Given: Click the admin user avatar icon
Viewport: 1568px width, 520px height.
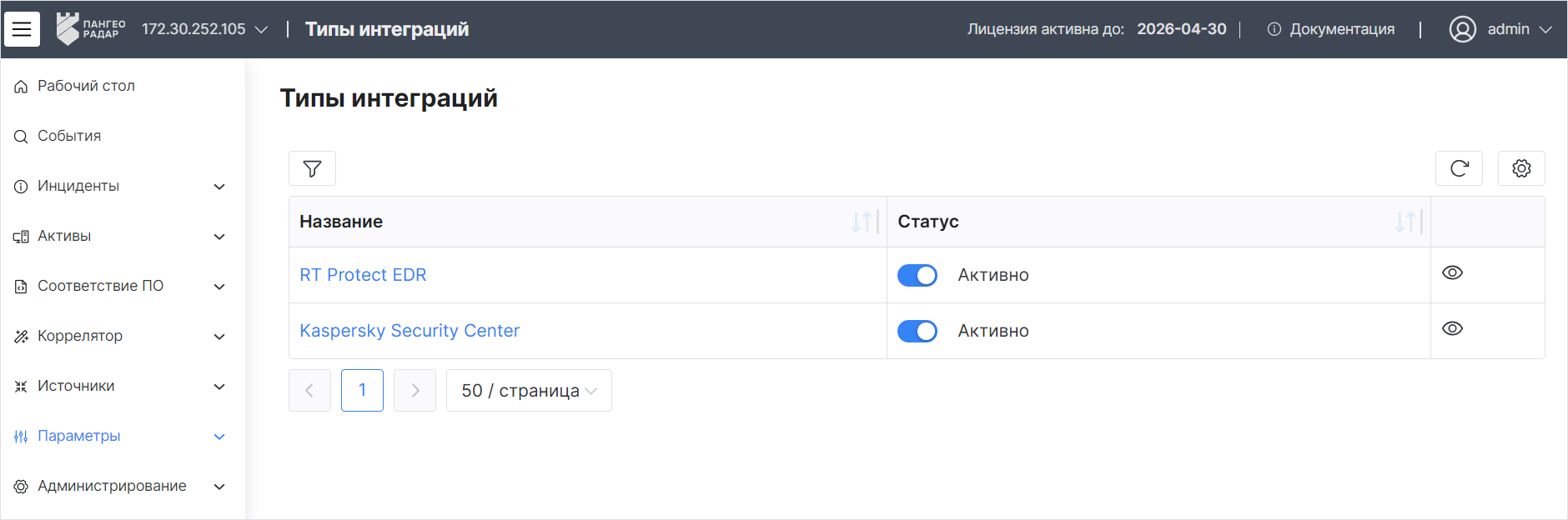Looking at the screenshot, I should tap(1462, 29).
